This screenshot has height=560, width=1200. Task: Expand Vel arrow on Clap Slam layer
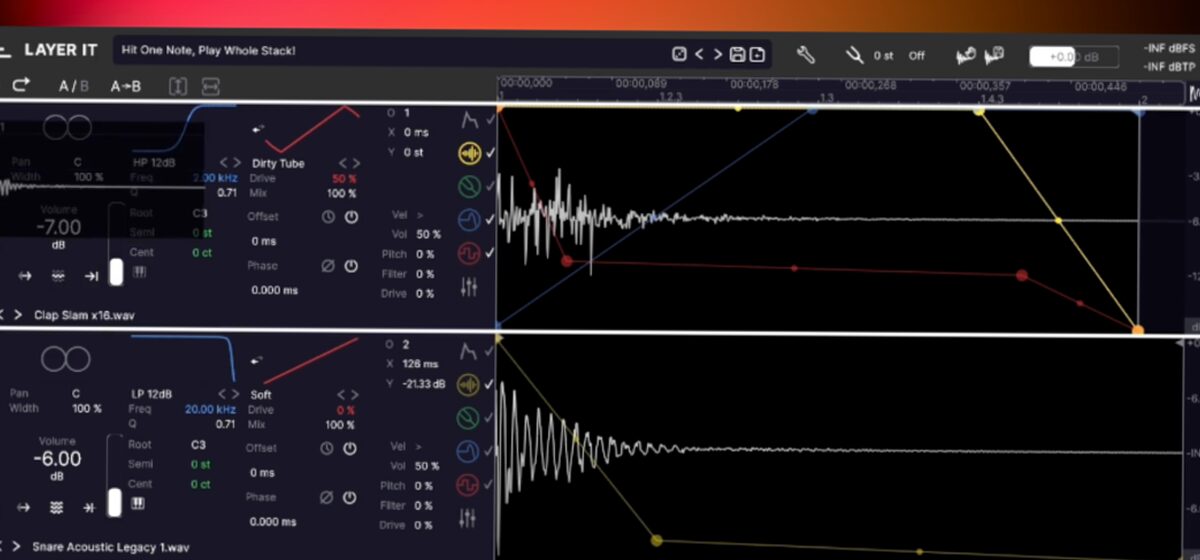(420, 215)
